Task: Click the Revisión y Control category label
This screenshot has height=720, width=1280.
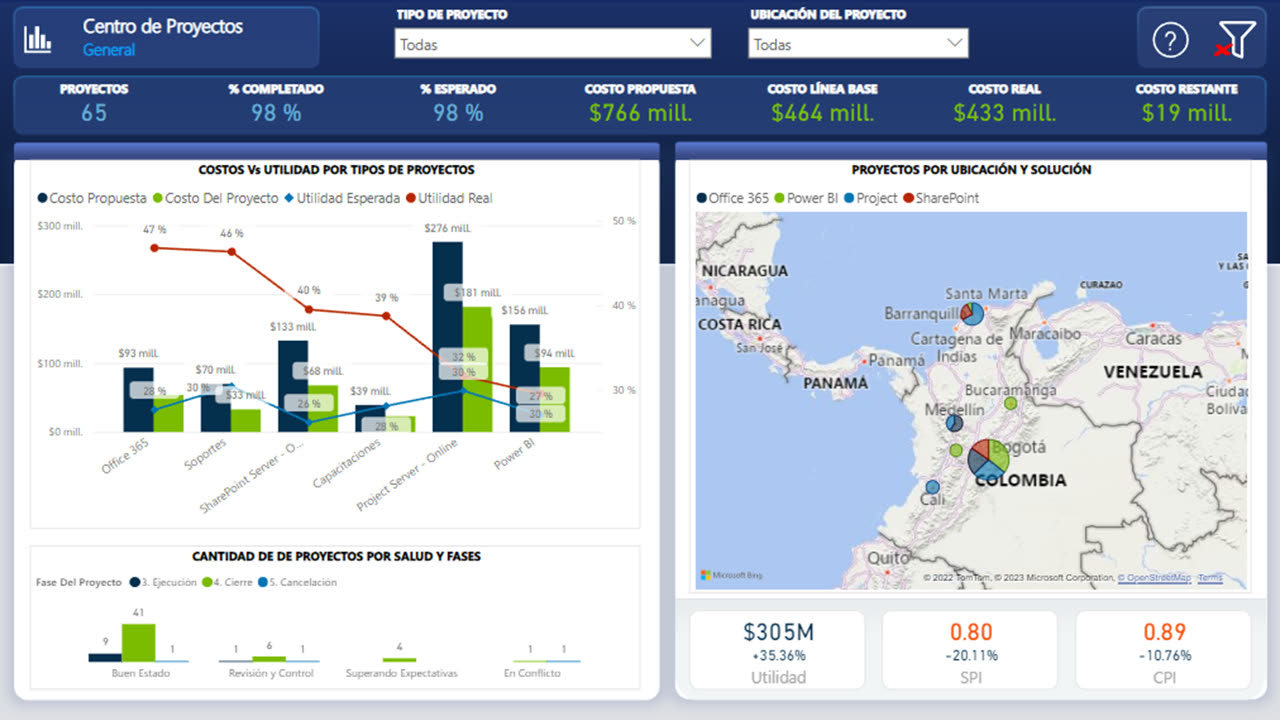Action: (271, 674)
